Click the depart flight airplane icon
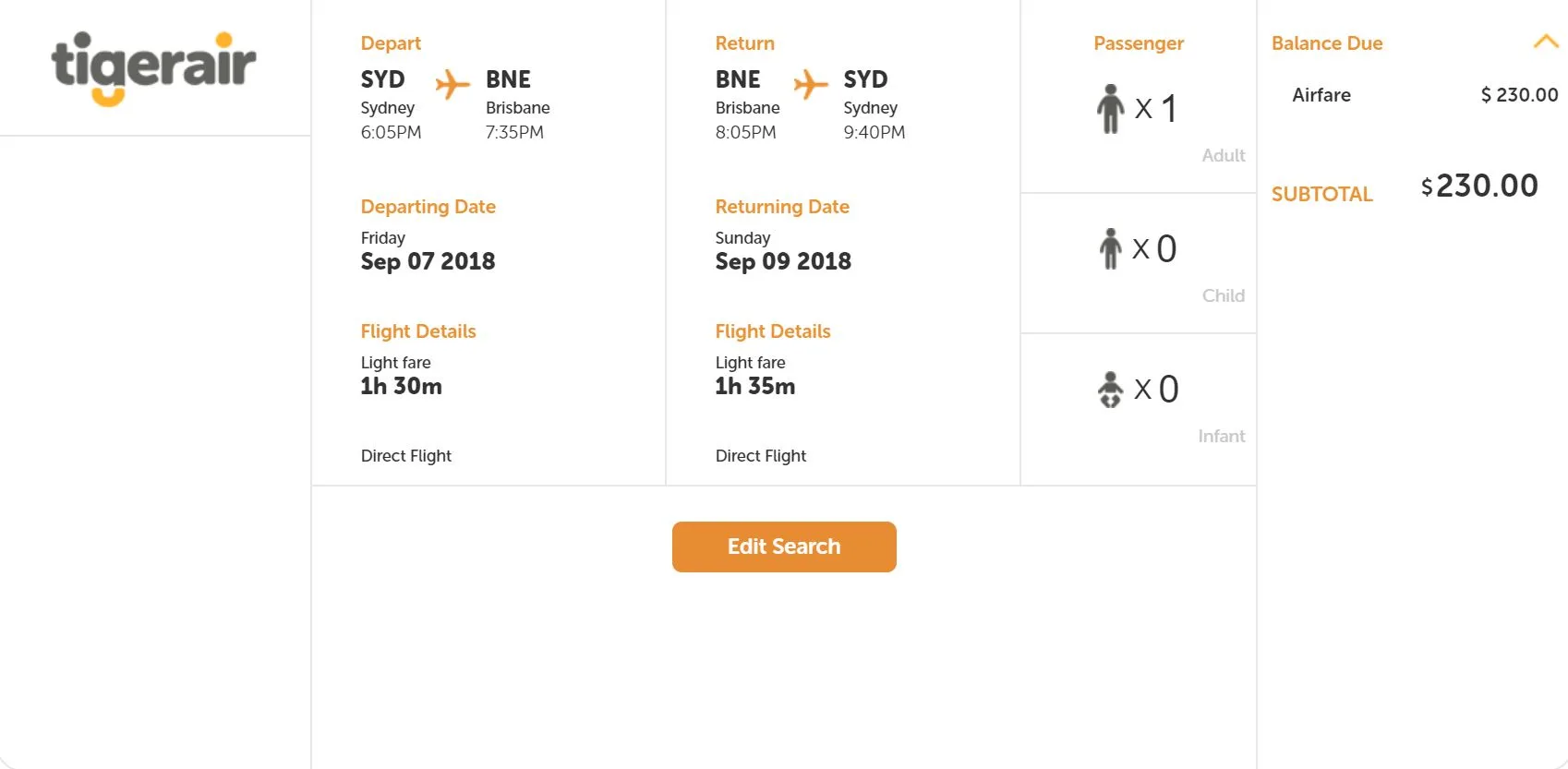This screenshot has height=769, width=1568. coord(452,84)
